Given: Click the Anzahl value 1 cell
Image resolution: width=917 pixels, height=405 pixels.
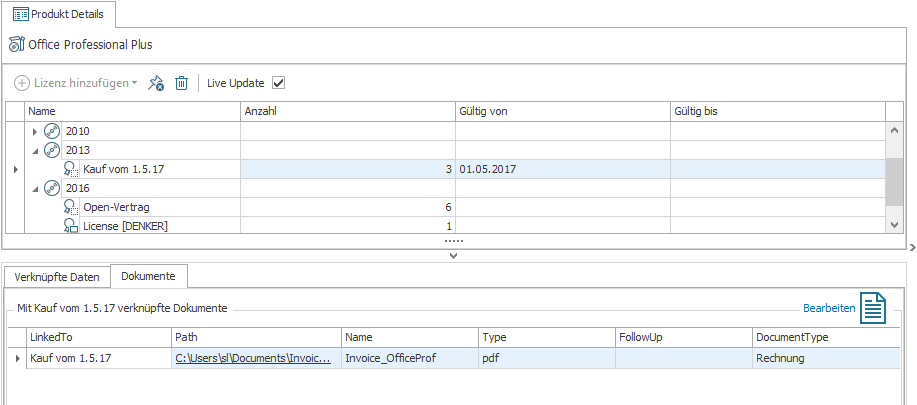Looking at the screenshot, I should (348, 226).
